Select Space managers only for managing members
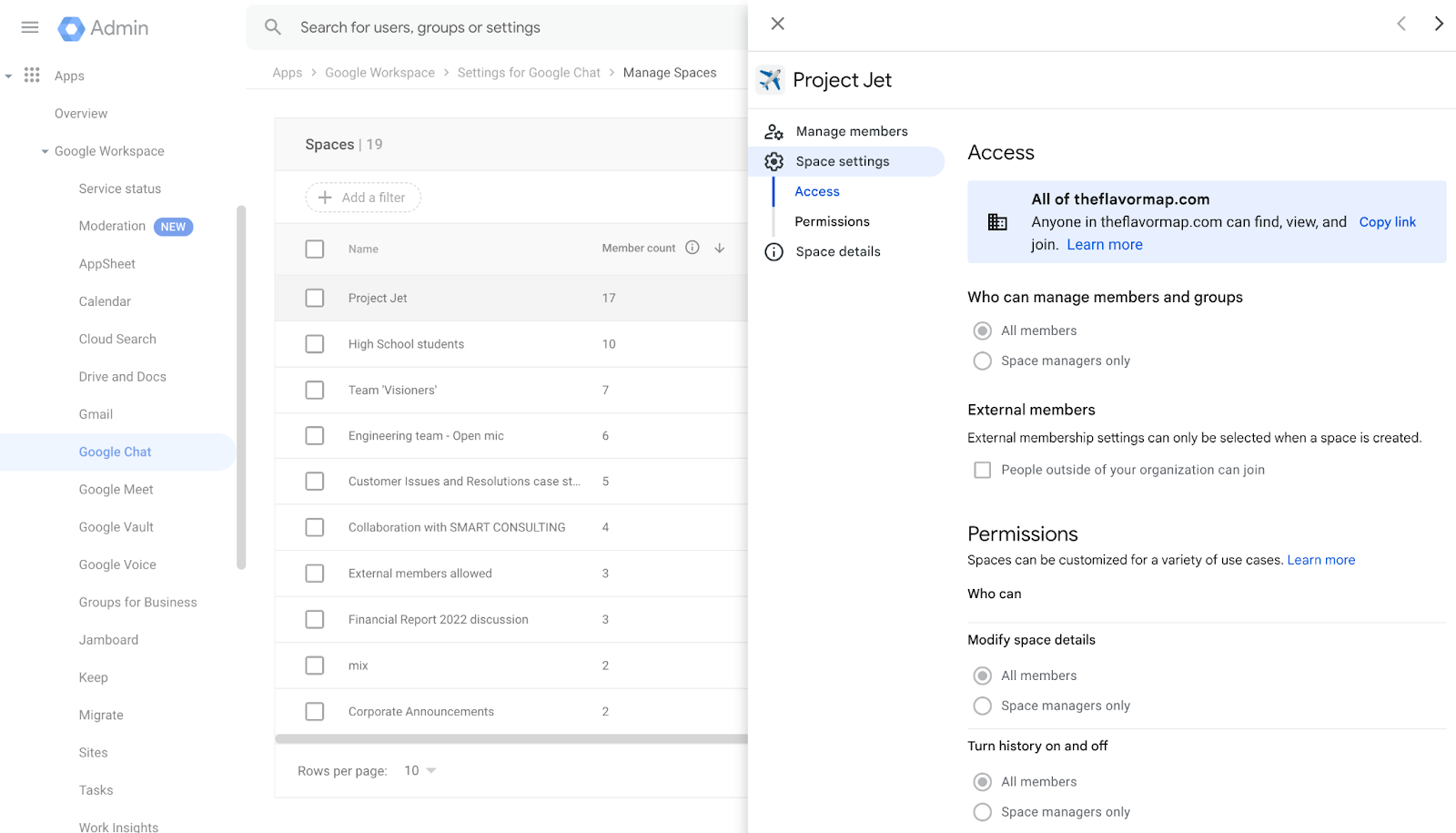Screen dimensions: 1456x833 [983, 361]
